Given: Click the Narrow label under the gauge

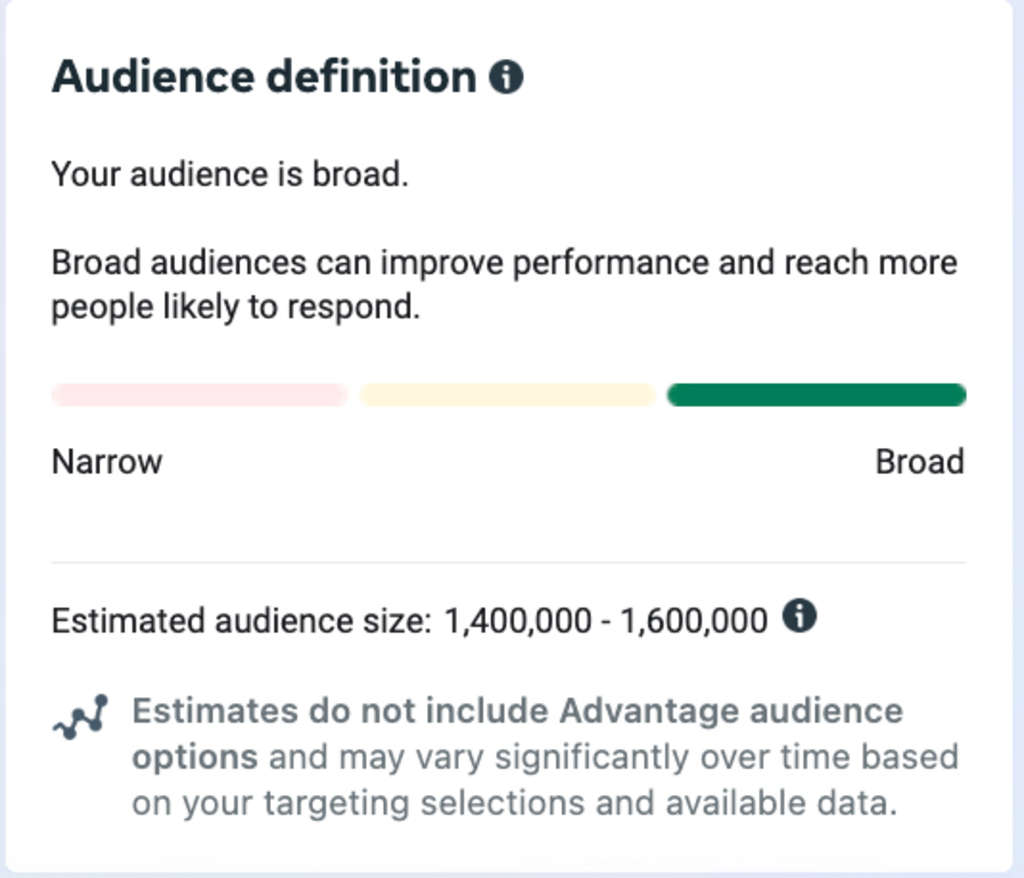Looking at the screenshot, I should point(106,461).
